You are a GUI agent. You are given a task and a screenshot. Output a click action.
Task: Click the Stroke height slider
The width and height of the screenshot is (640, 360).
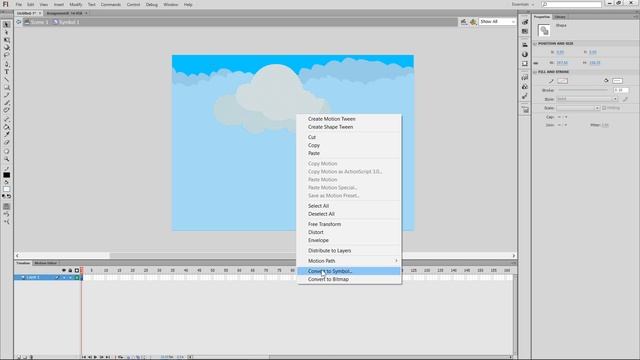[x=583, y=90]
